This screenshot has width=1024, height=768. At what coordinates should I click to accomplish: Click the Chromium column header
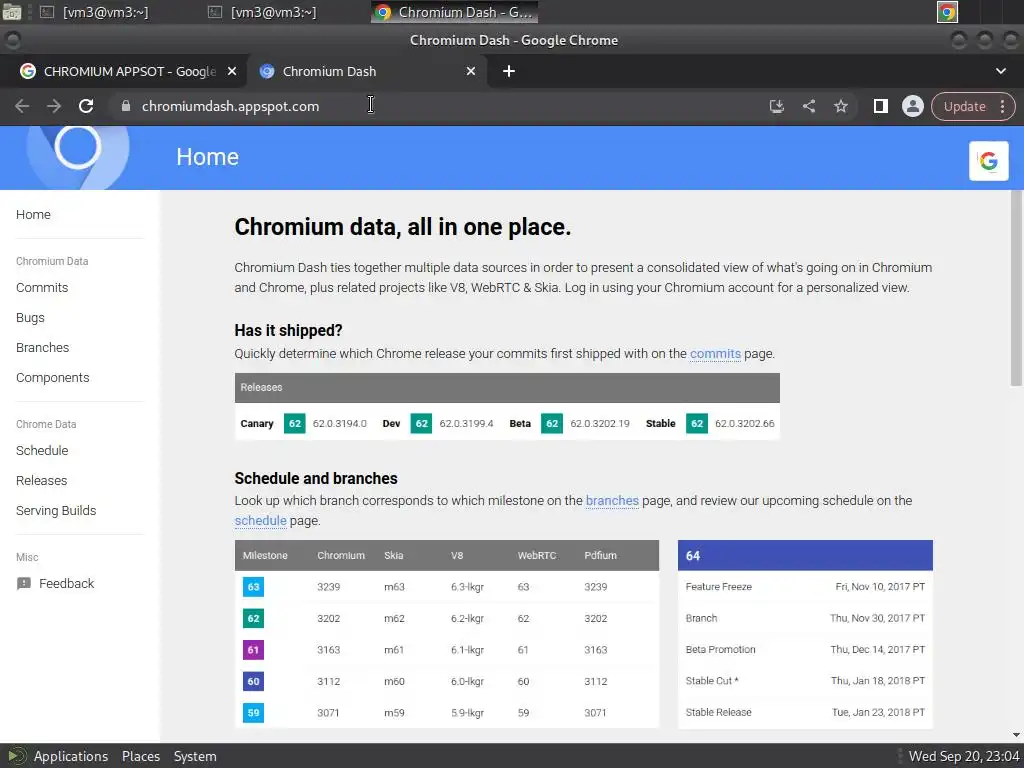pyautogui.click(x=341, y=556)
